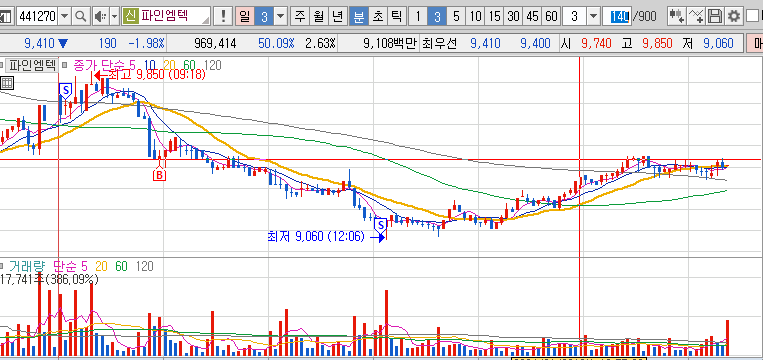Choose the 45 minute interval

[x=532, y=17]
